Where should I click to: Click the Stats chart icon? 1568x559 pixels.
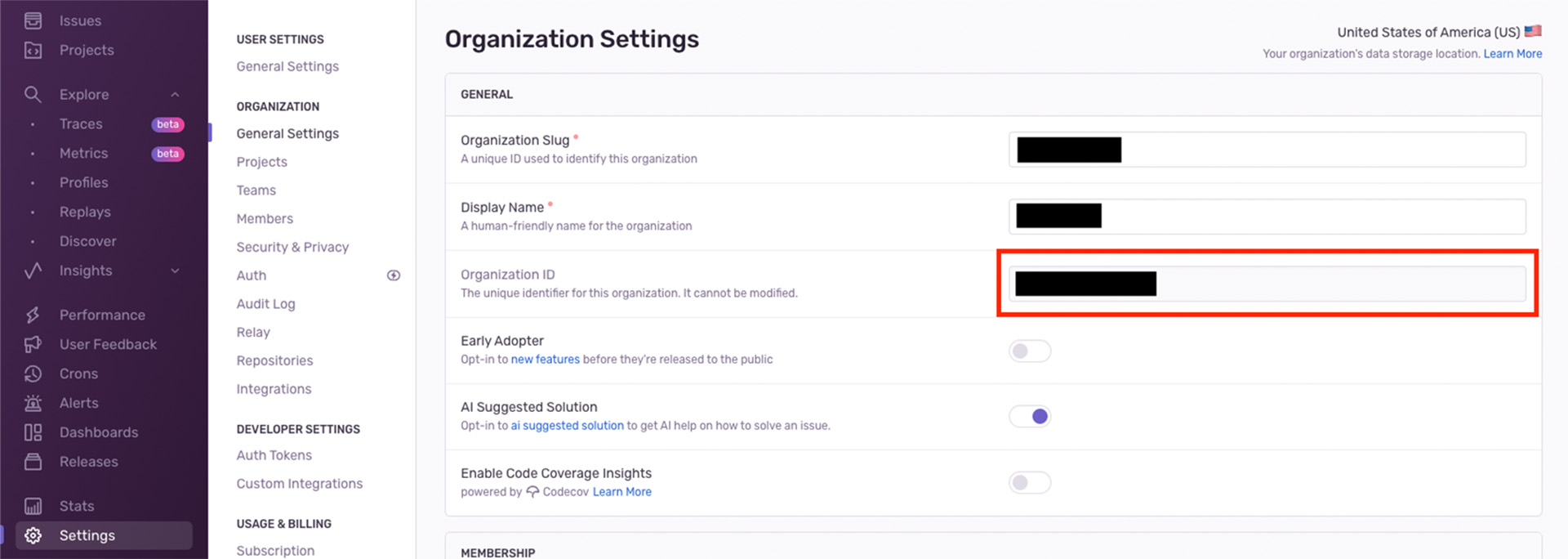click(33, 506)
